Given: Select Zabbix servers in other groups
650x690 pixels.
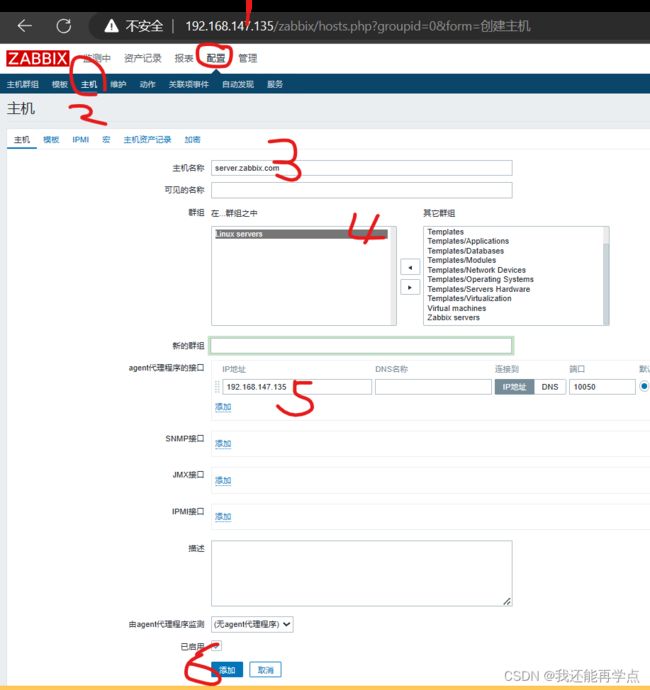Looking at the screenshot, I should coord(453,318).
